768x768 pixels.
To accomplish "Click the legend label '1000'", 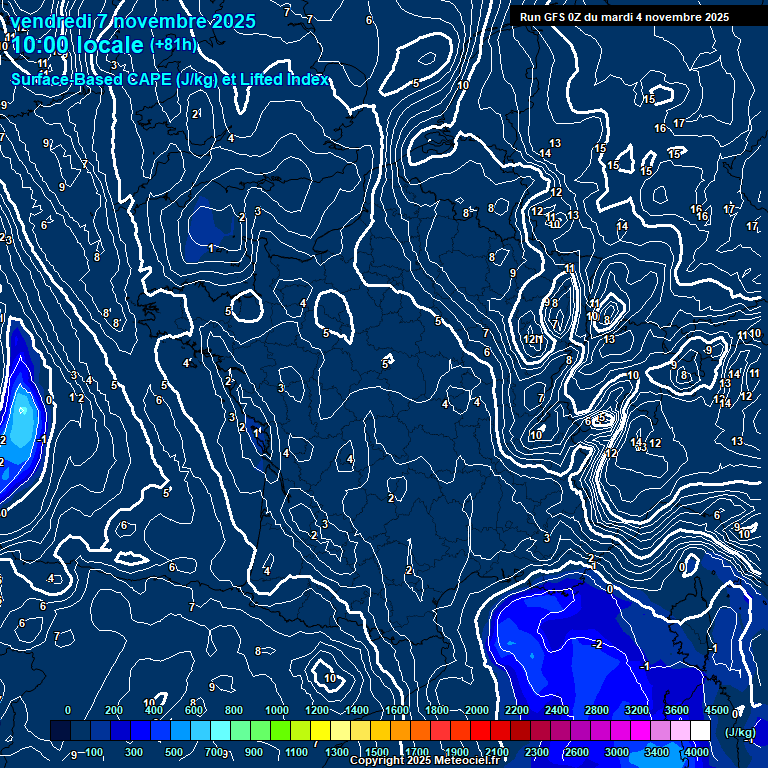I will [277, 710].
